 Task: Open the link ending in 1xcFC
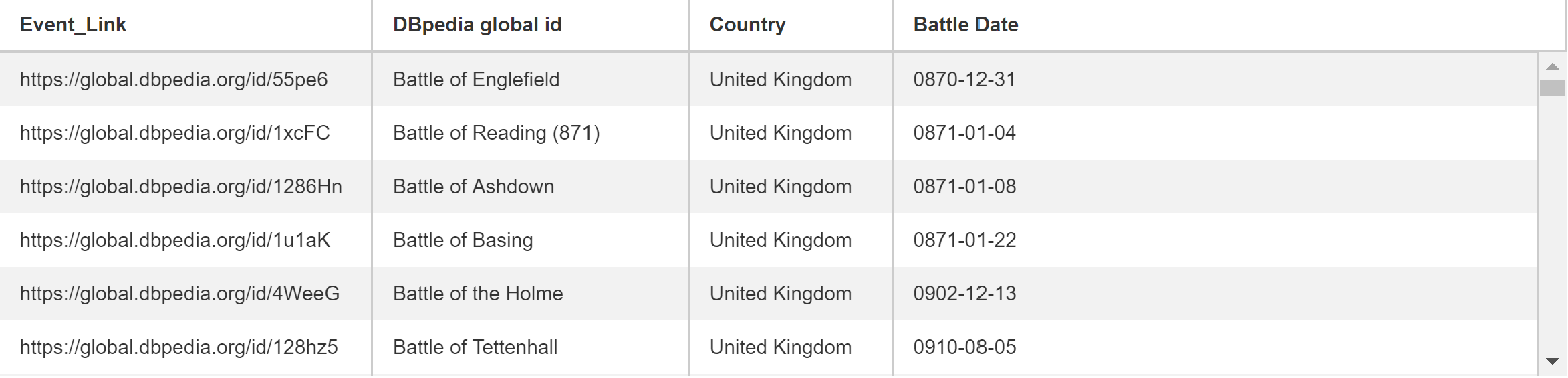[x=175, y=133]
